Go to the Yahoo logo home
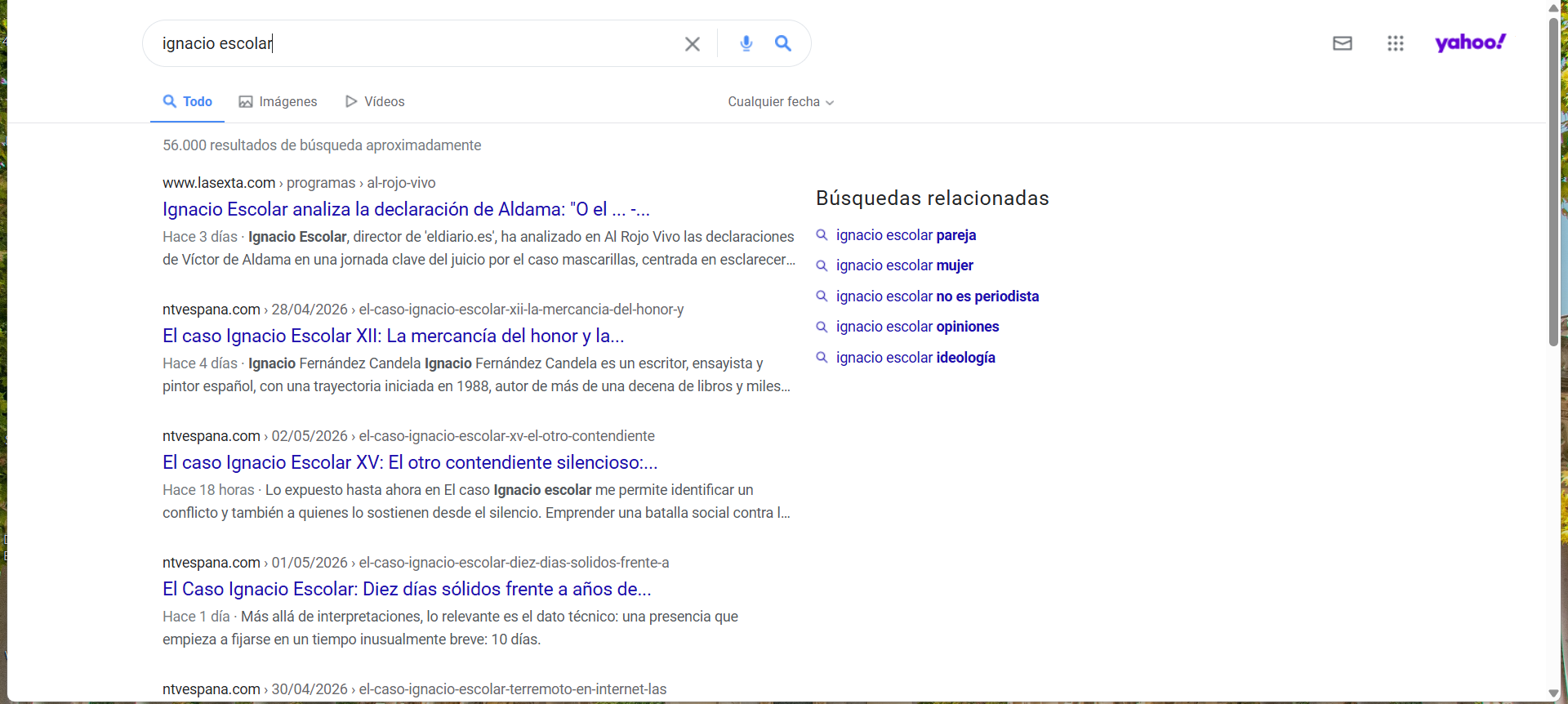 click(x=1471, y=42)
